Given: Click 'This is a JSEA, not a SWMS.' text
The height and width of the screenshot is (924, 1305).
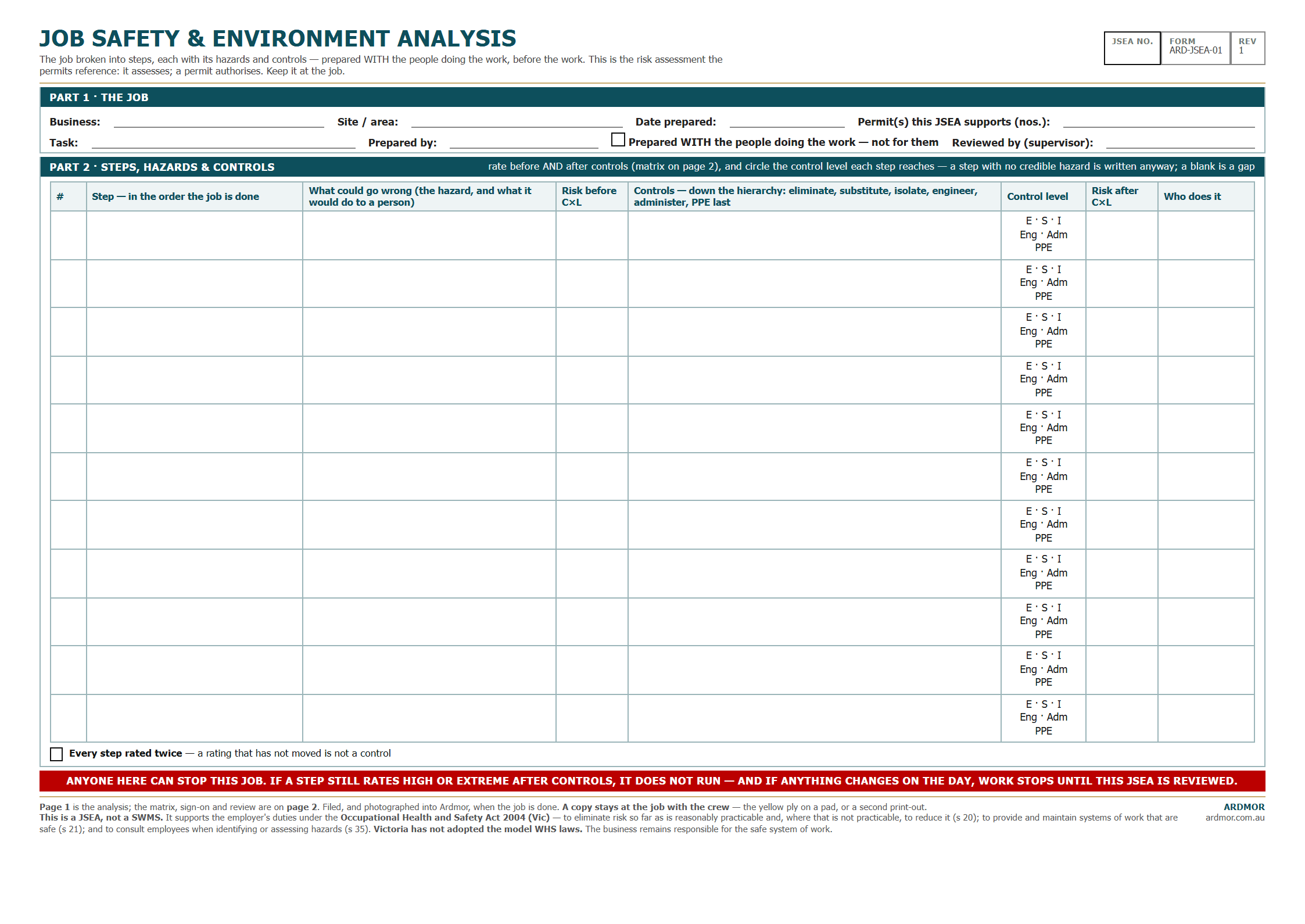Looking at the screenshot, I should (x=101, y=818).
